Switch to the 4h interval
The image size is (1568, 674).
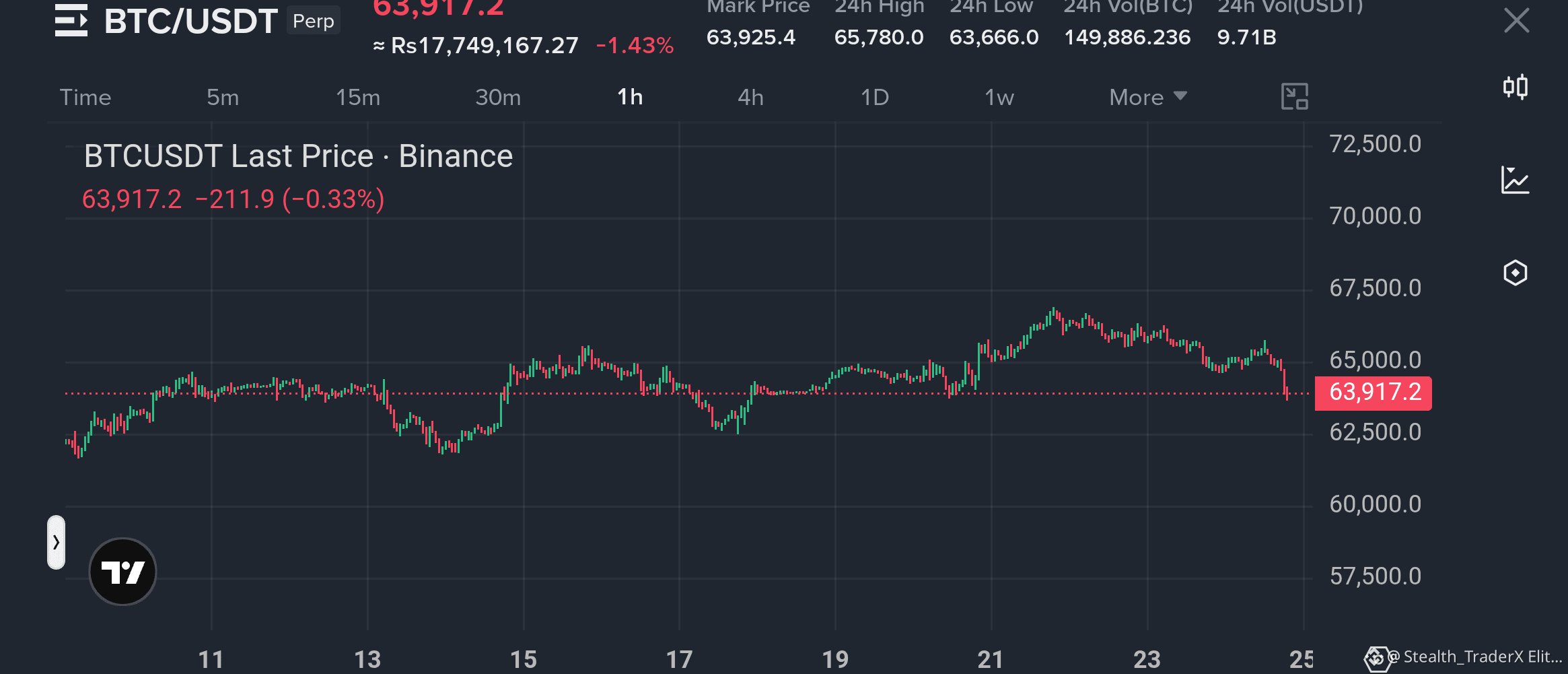[751, 97]
